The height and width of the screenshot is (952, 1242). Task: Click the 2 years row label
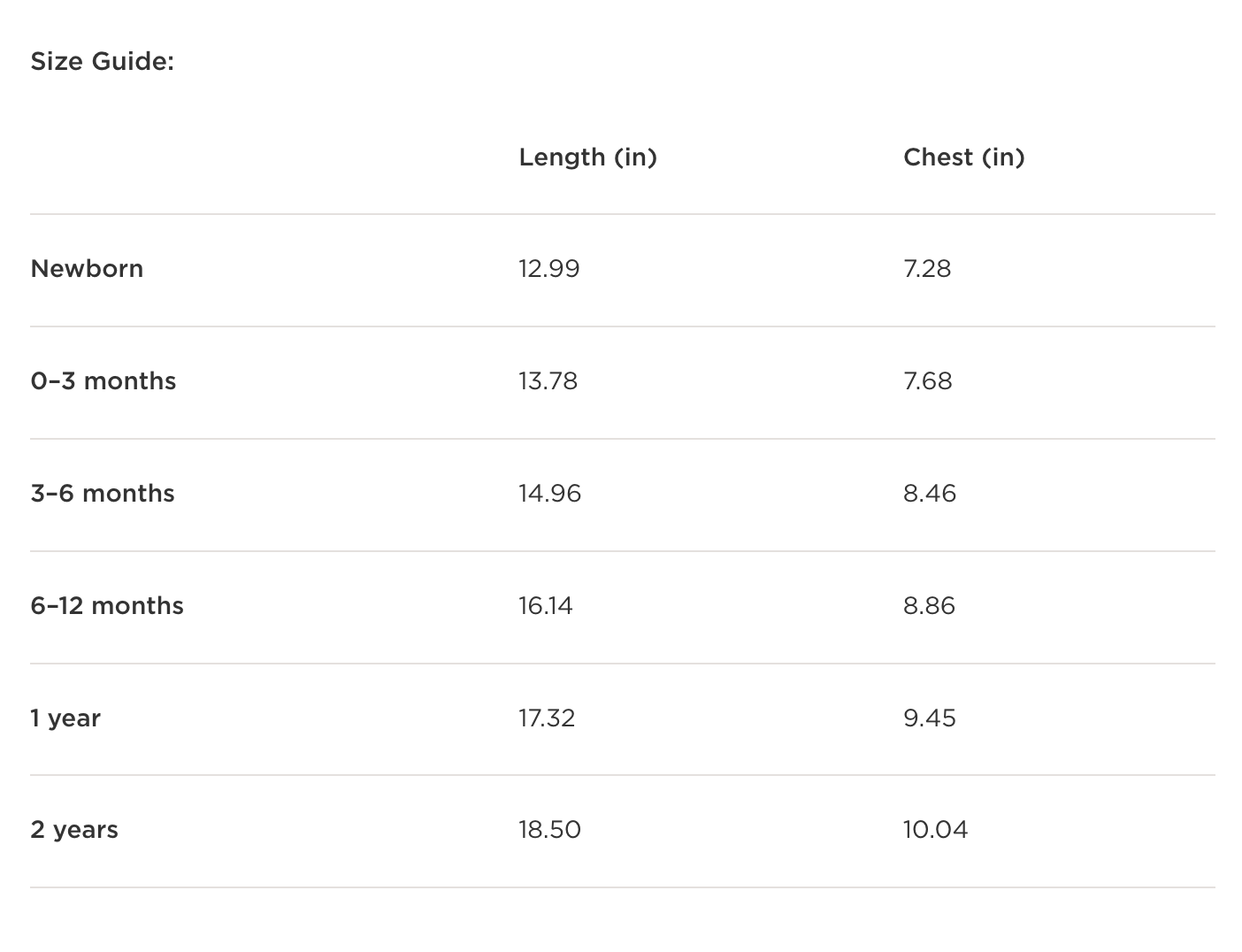(x=73, y=831)
